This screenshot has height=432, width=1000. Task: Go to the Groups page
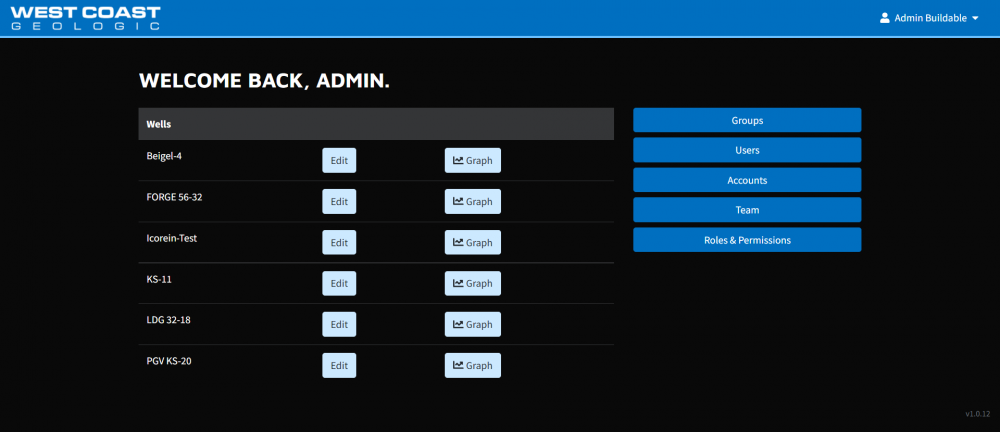pos(746,120)
